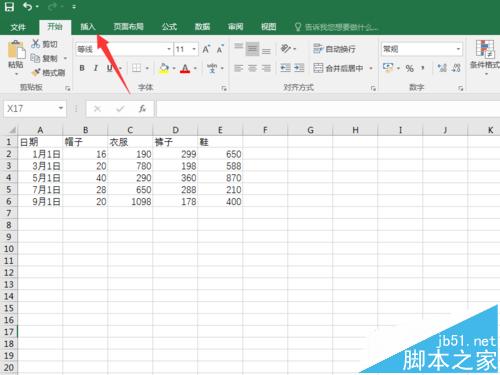Click the Undo arrow icon
The height and width of the screenshot is (375, 500).
tap(27, 6)
